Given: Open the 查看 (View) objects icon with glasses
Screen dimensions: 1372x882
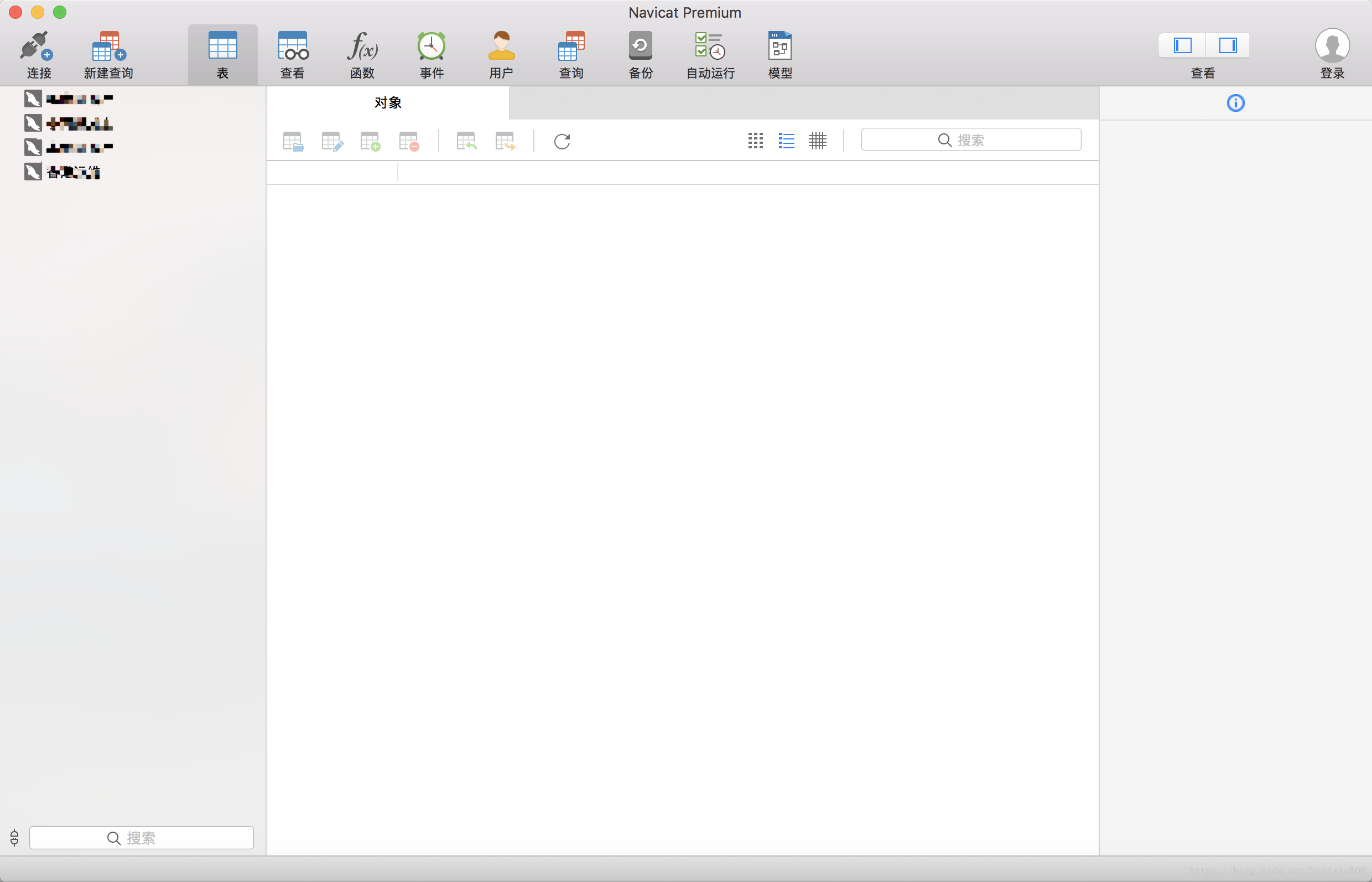Looking at the screenshot, I should coord(293,46).
